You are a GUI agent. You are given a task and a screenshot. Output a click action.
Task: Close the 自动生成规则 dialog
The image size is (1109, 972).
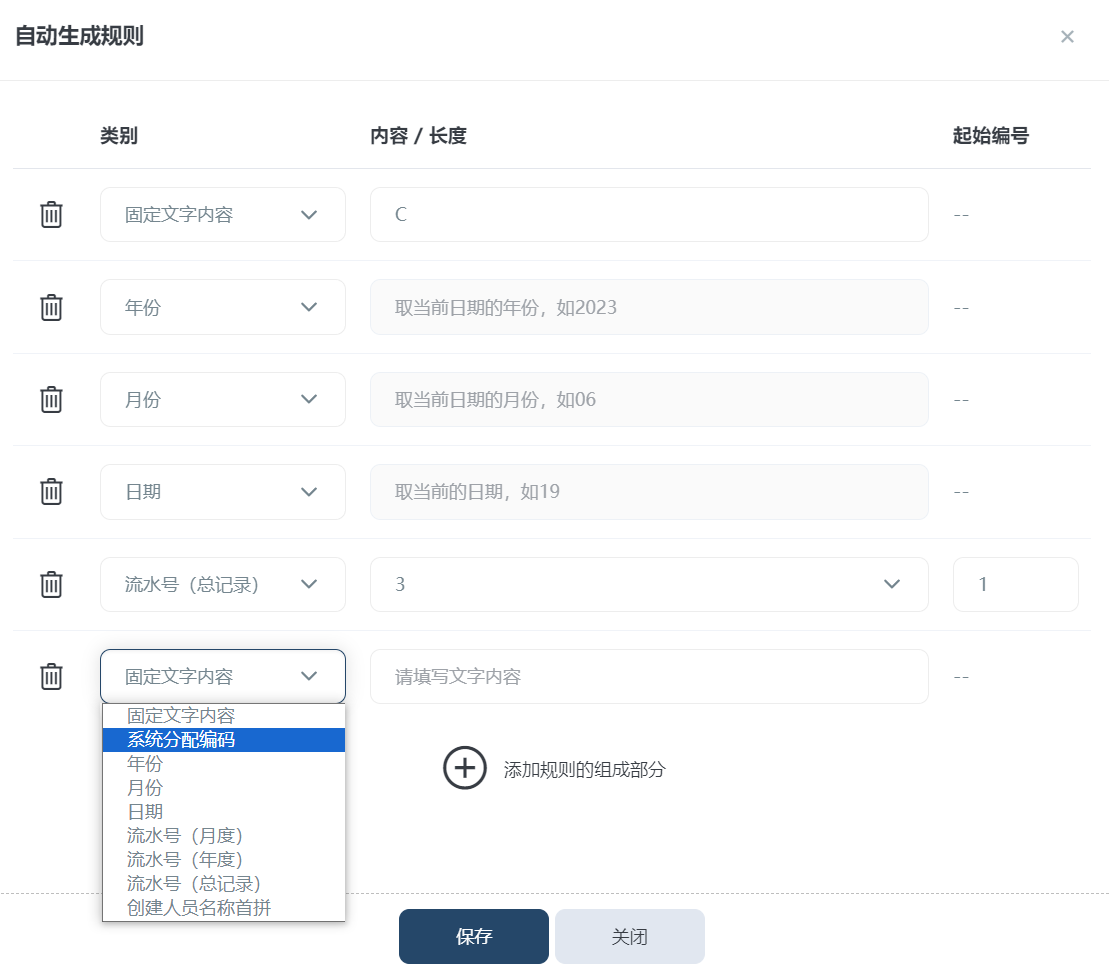pos(1067,36)
